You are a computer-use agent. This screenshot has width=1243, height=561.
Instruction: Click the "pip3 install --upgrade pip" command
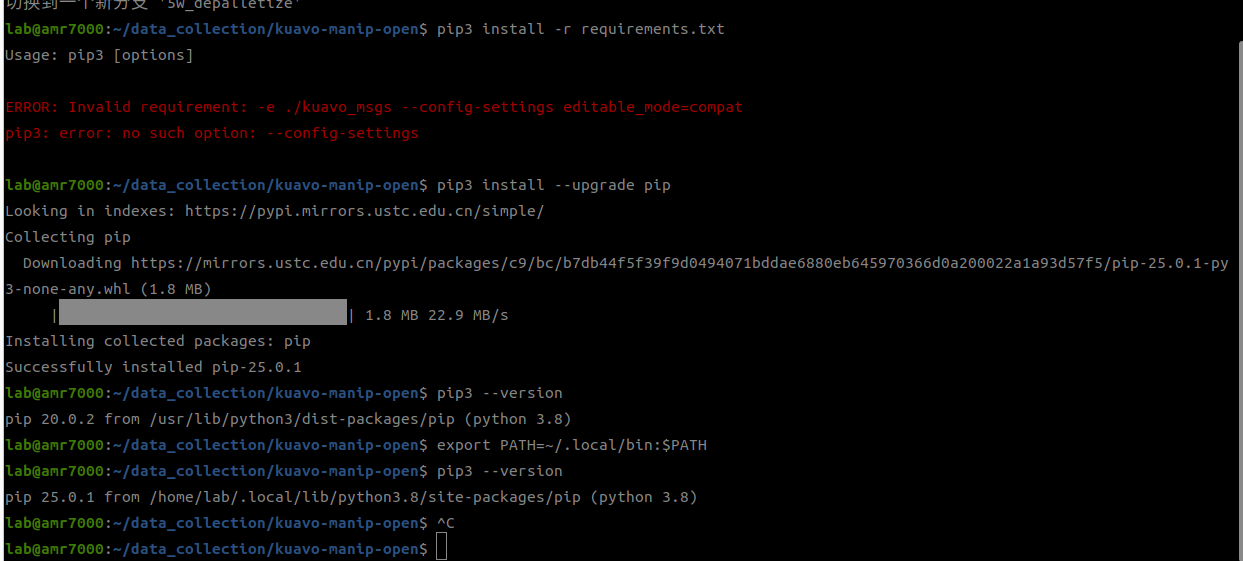click(554, 185)
